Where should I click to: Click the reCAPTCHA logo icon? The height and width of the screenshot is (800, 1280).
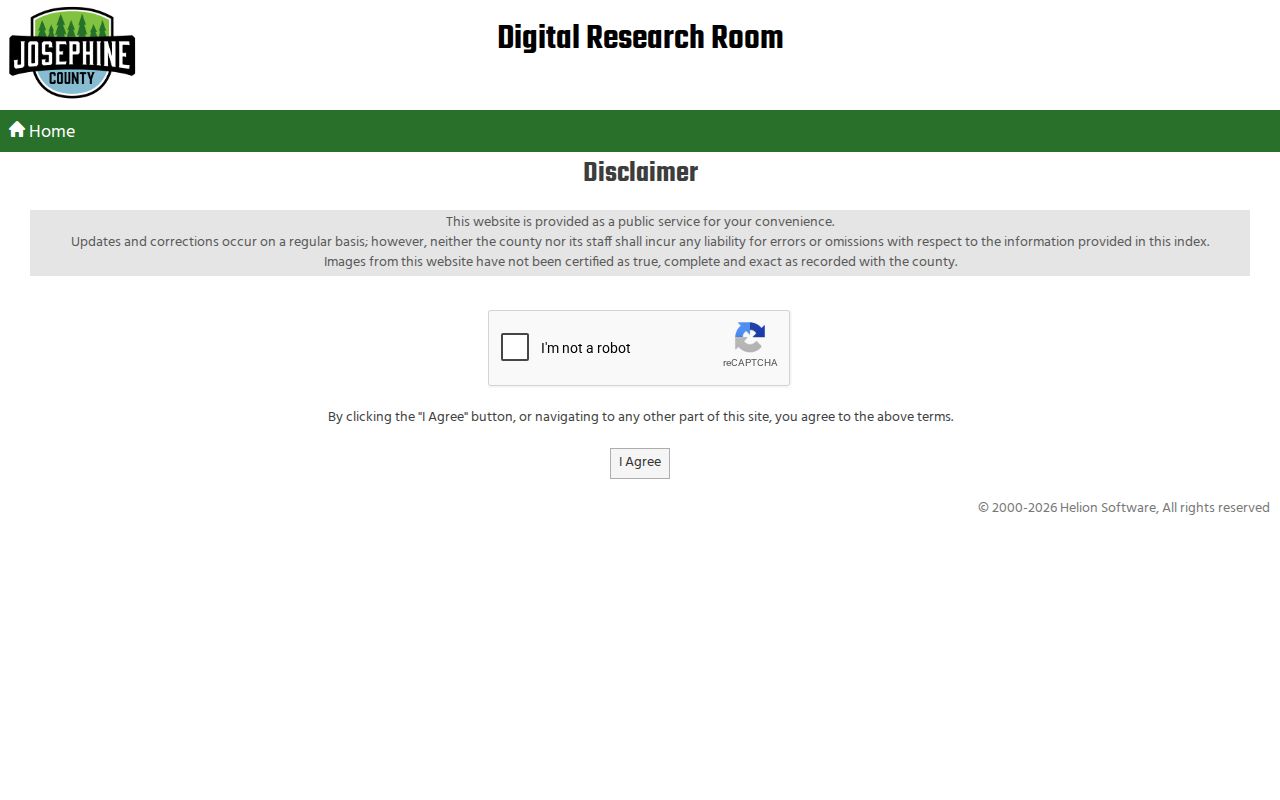(750, 337)
